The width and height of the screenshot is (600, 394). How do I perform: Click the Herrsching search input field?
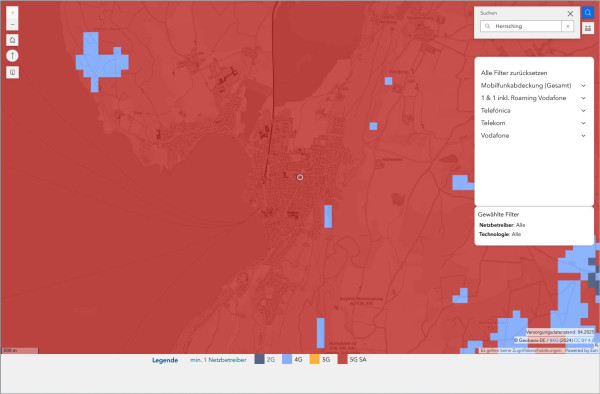coord(521,26)
